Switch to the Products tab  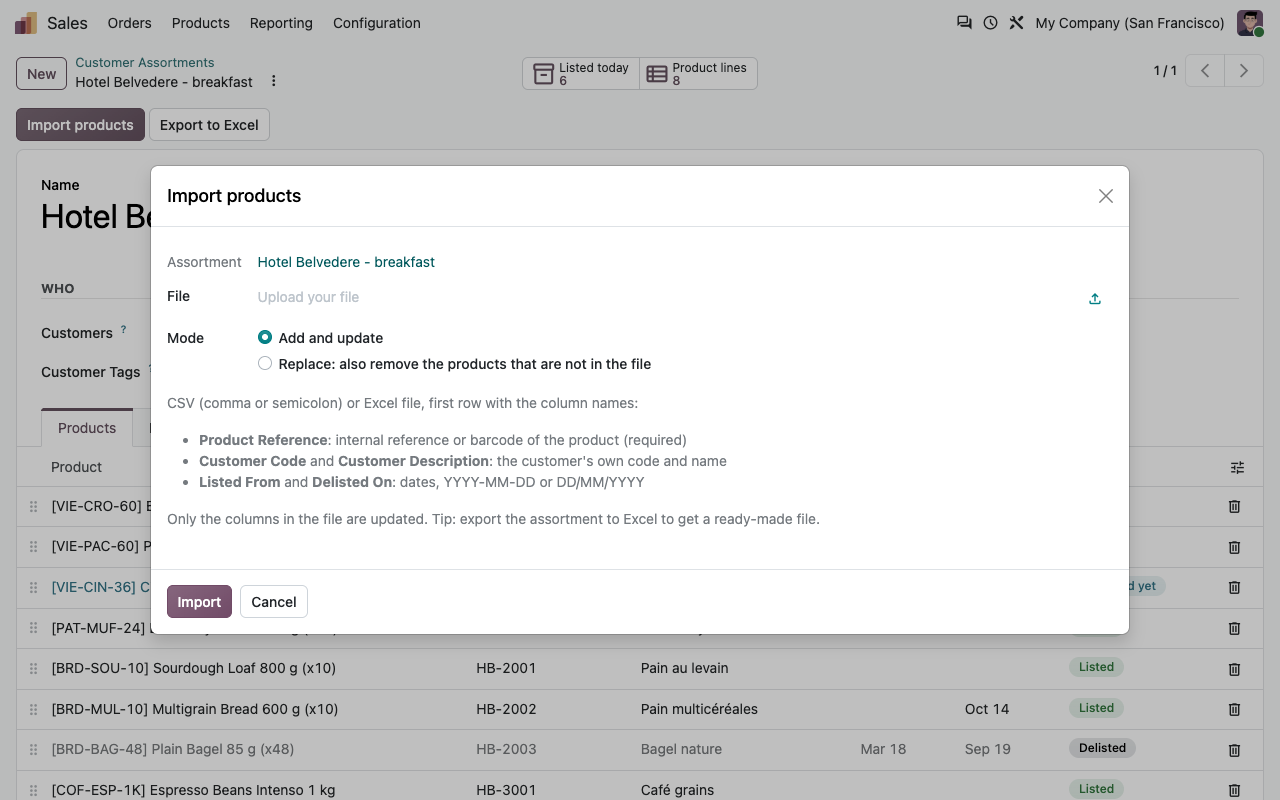(87, 428)
